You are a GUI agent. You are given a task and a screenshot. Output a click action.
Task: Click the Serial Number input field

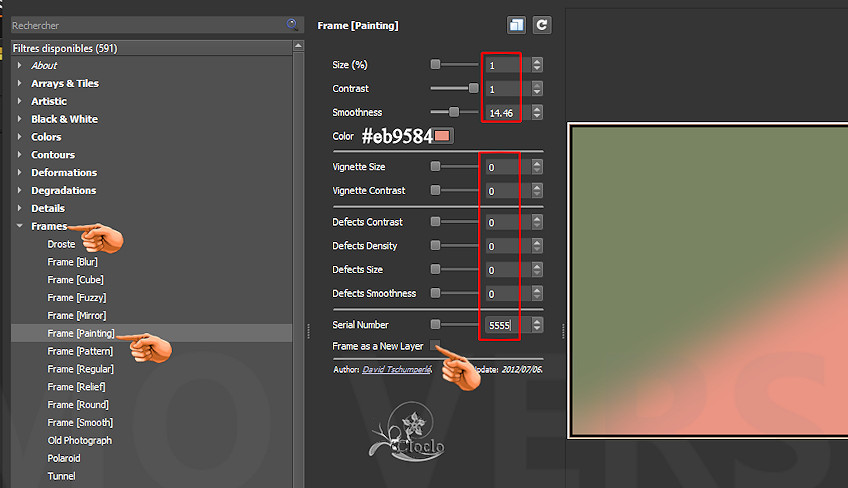[x=502, y=325]
